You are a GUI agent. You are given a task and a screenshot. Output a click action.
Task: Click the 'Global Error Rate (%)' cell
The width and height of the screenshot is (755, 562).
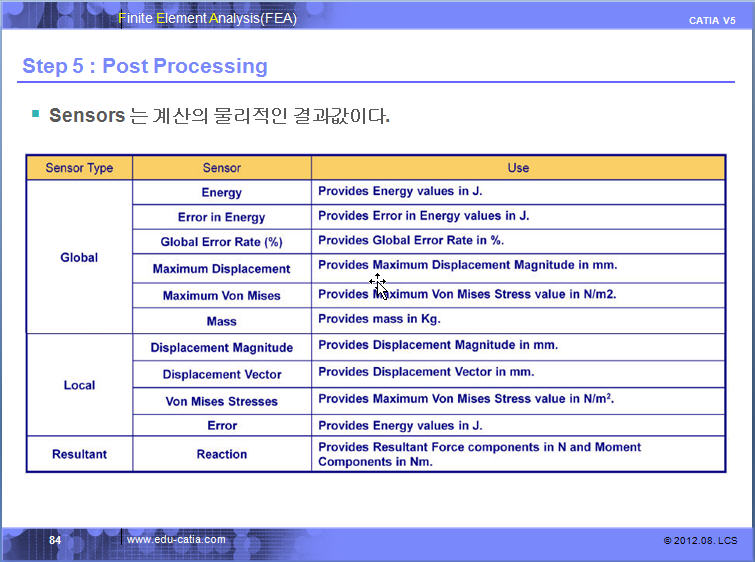point(221,242)
